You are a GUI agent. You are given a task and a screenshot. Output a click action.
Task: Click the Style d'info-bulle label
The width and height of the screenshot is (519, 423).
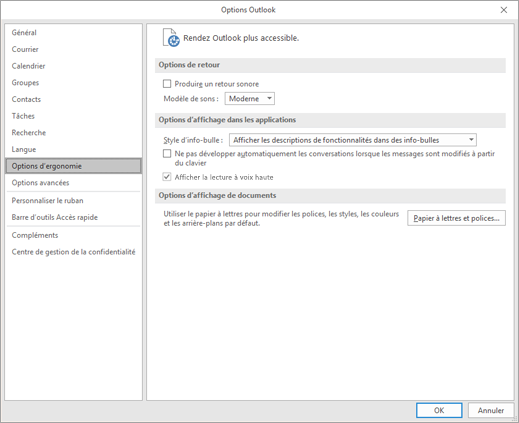click(193, 140)
